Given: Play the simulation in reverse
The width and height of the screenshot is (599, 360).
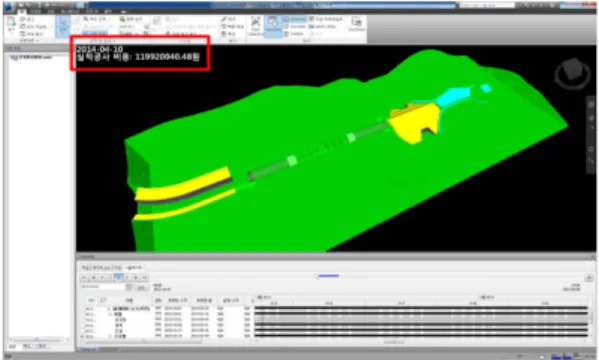Looking at the screenshot, I should click(102, 277).
